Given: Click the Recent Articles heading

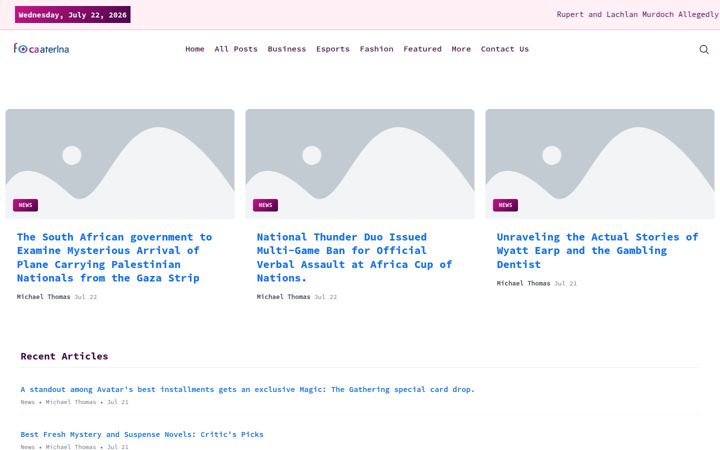Looking at the screenshot, I should click(64, 356).
